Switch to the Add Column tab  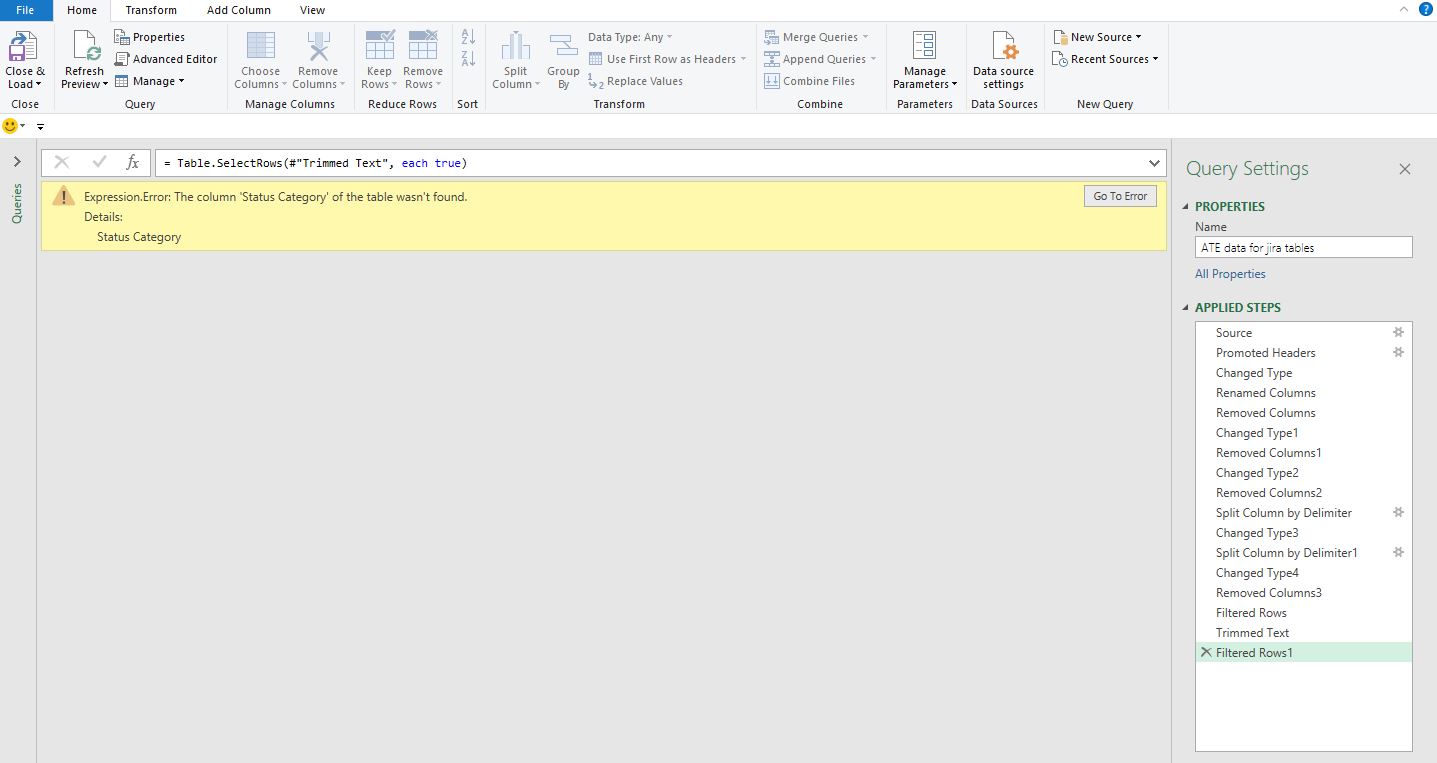(x=238, y=10)
